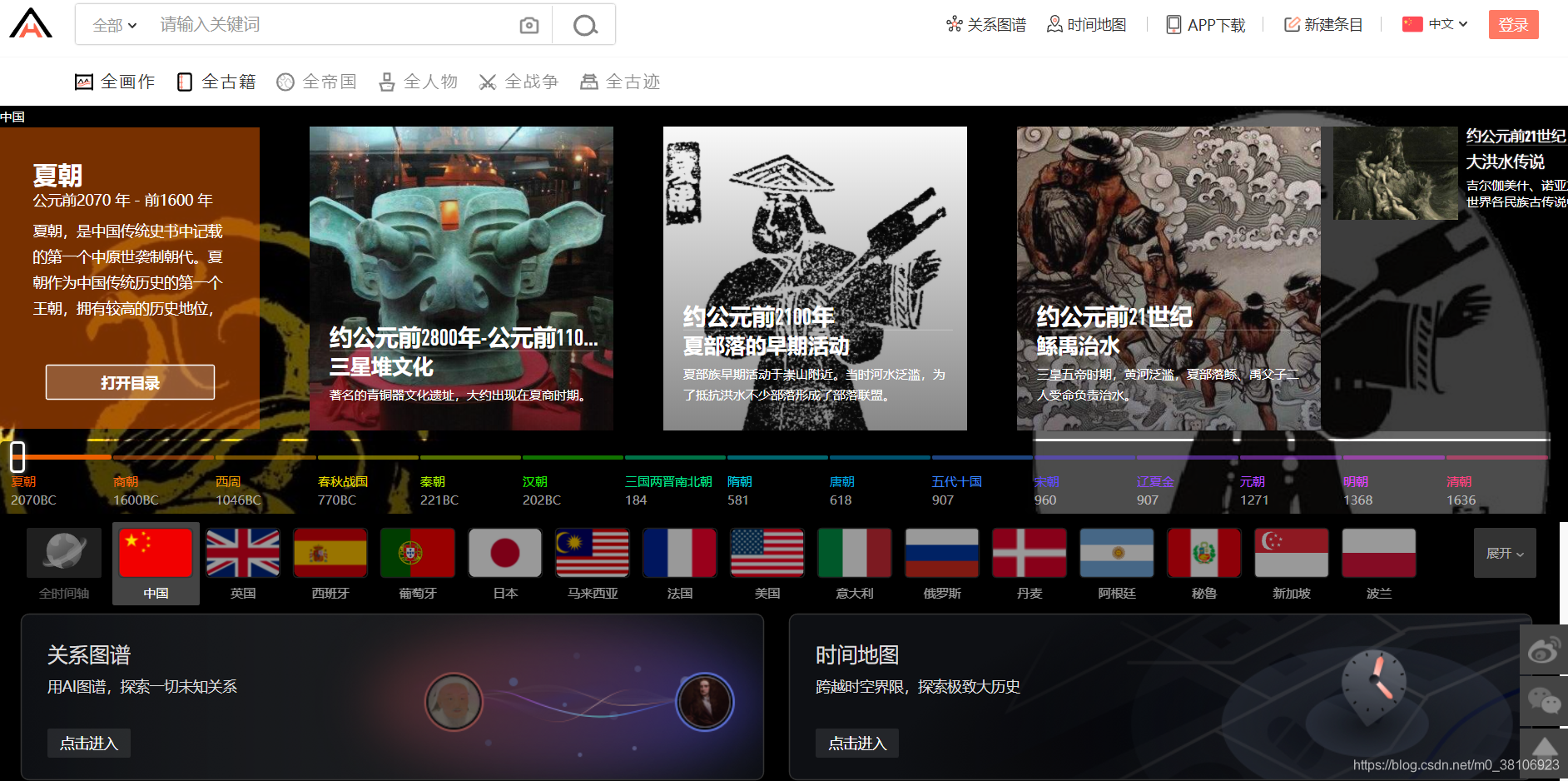Select the 俄罗斯 flag icon
Screen dimensions: 1568x781
coord(942,553)
